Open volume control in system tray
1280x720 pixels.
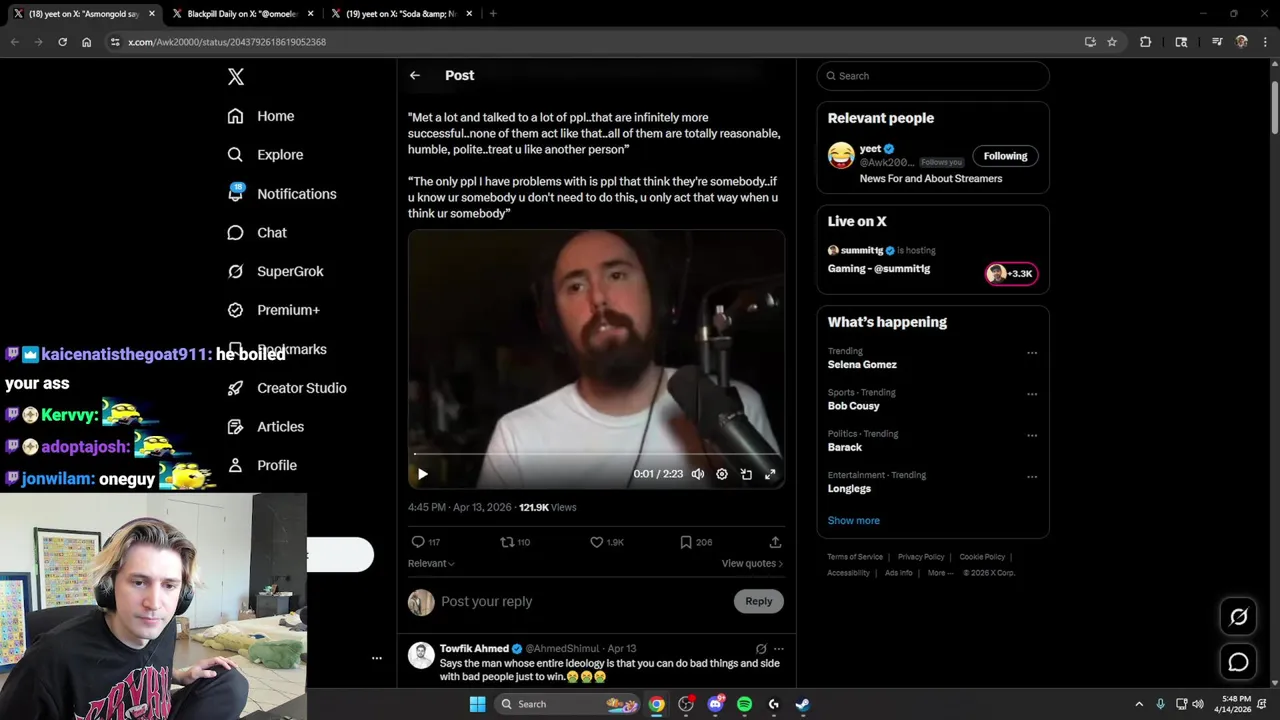(1198, 704)
